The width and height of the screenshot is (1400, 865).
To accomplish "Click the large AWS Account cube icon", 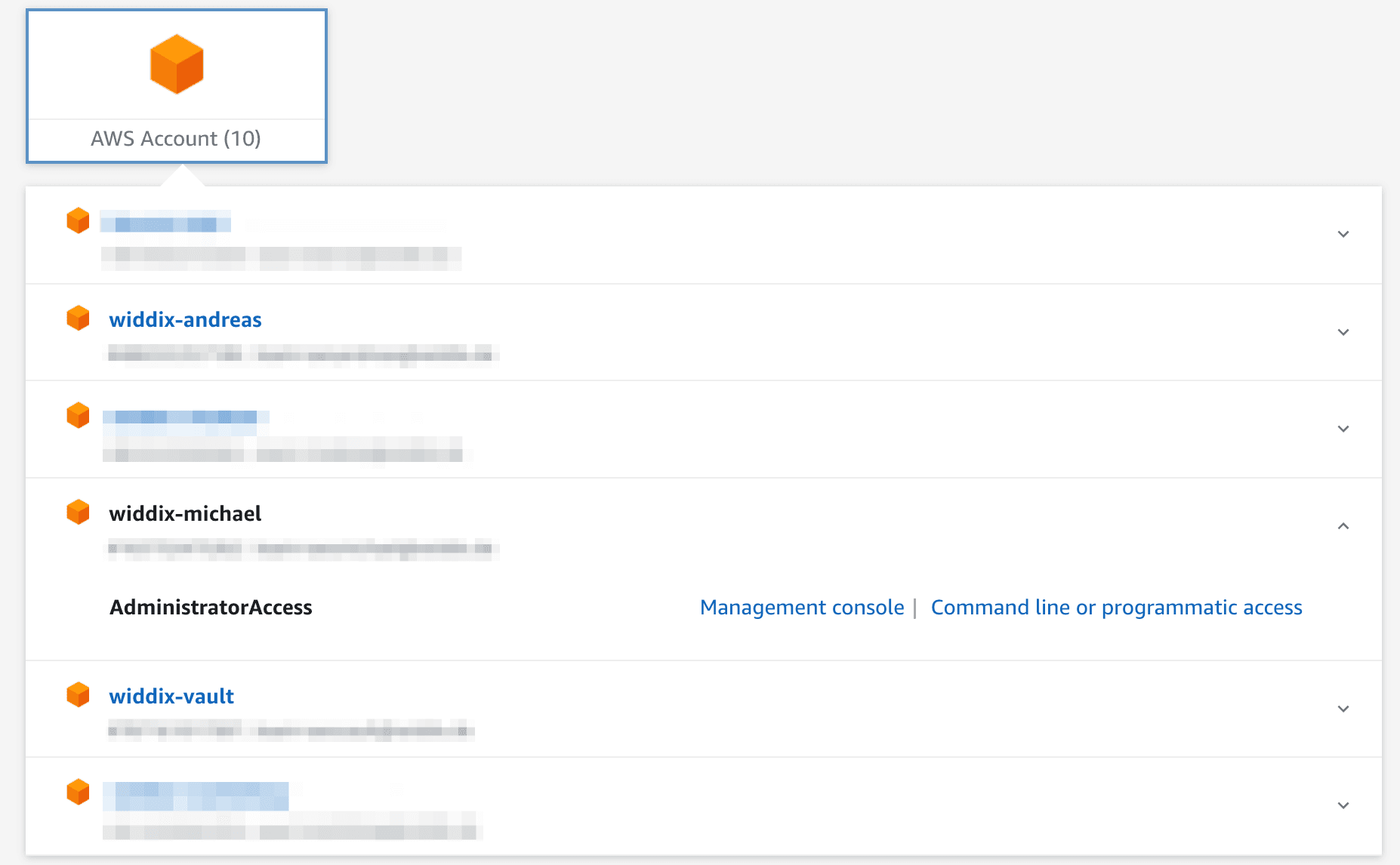I will [177, 64].
